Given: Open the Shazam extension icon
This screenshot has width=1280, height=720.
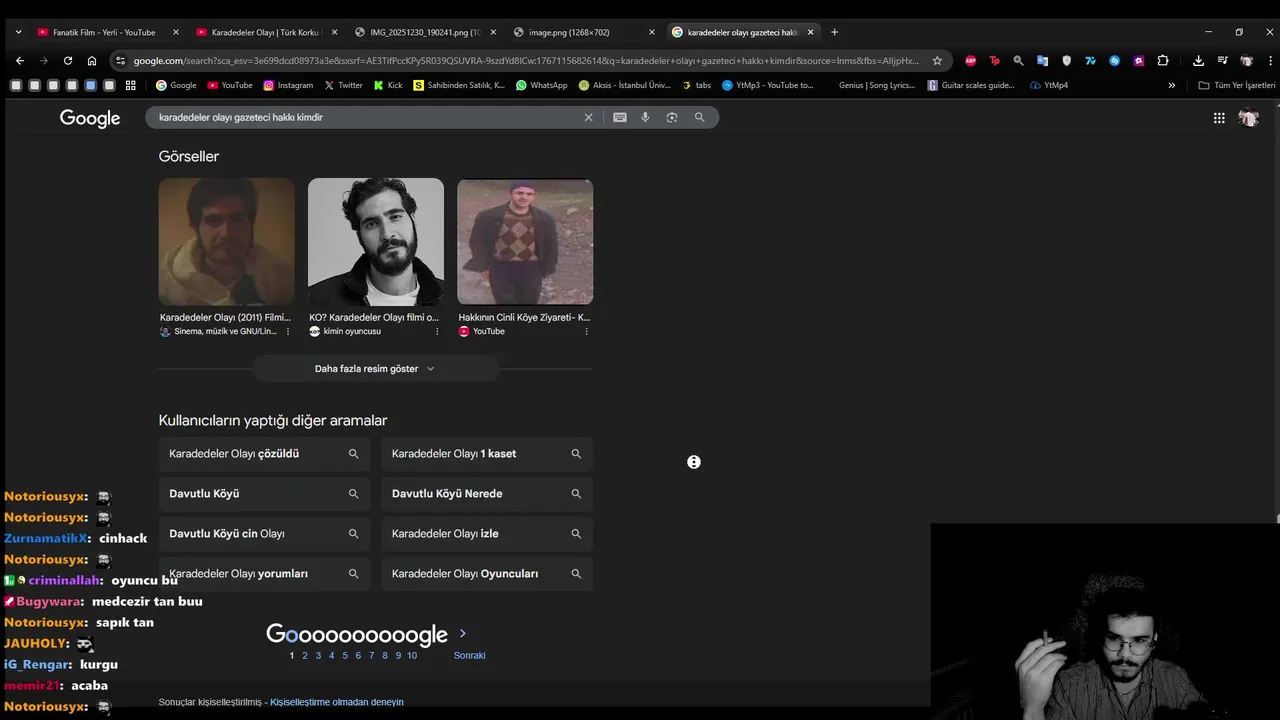Looking at the screenshot, I should 1114,60.
